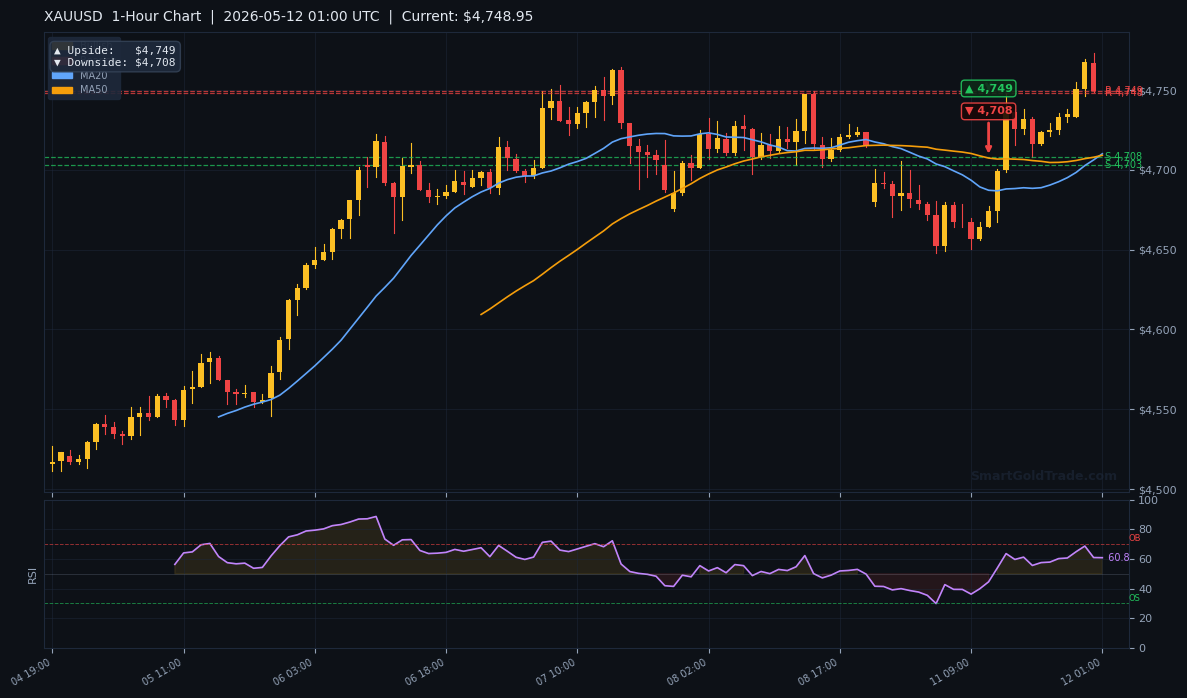Image resolution: width=1187 pixels, height=698 pixels.
Task: Click the Upside $4,749 legend line
Action: click(x=114, y=51)
